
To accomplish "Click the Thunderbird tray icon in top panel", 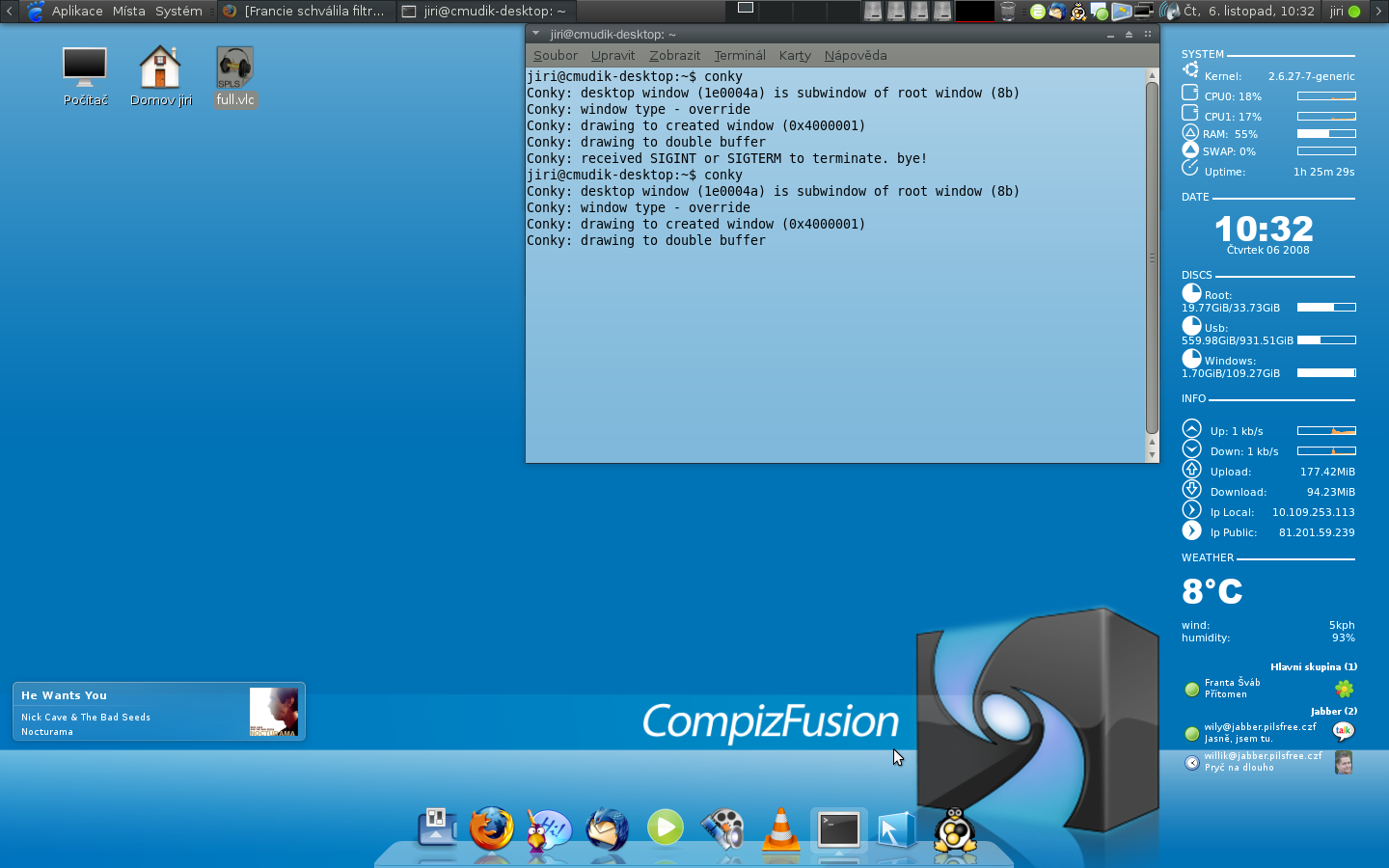I will click(1058, 12).
